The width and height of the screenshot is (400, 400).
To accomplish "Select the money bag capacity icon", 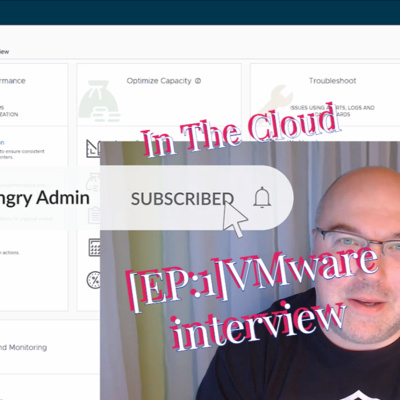I will pos(99,101).
